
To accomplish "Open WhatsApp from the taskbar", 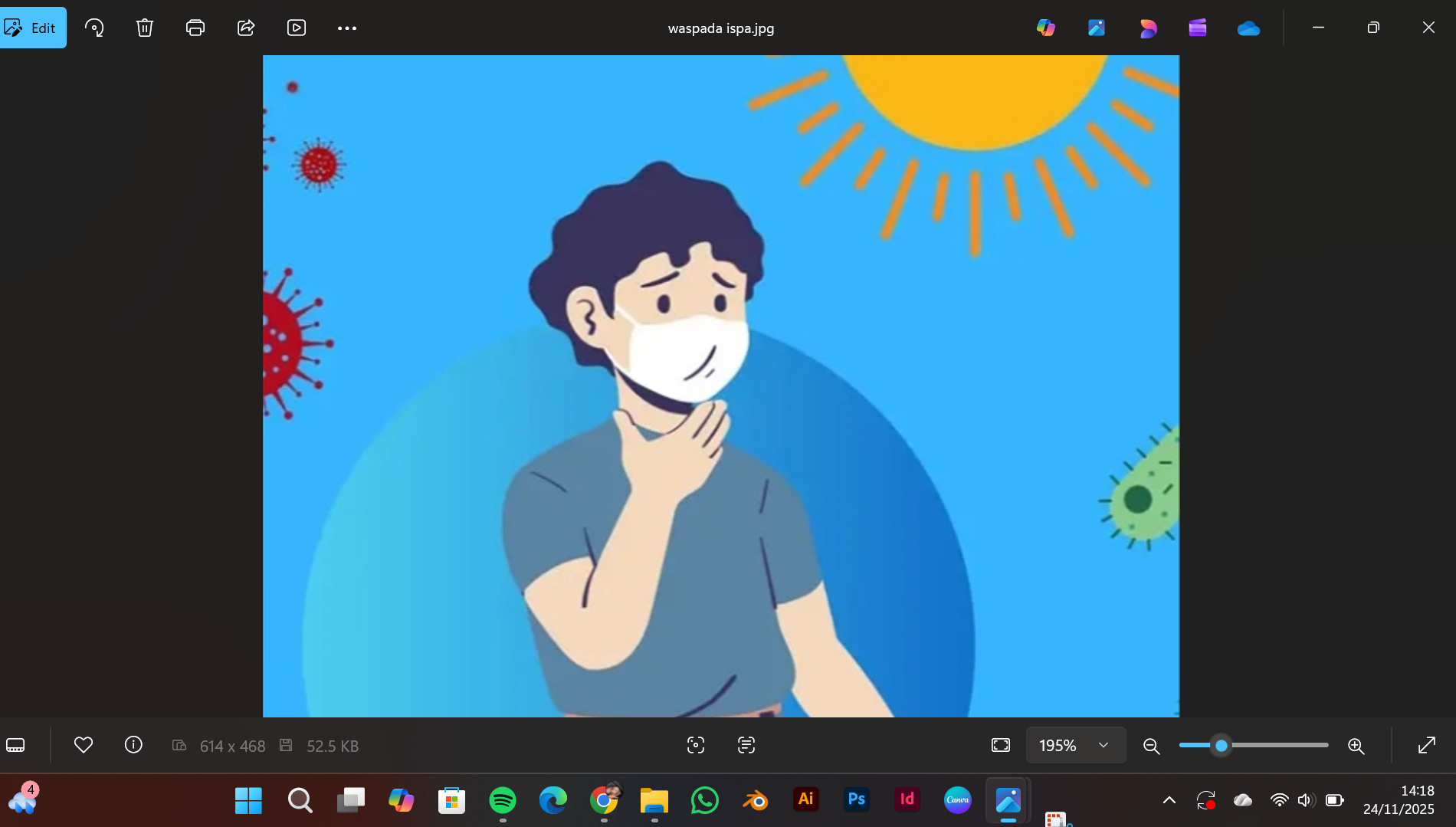I will click(705, 800).
